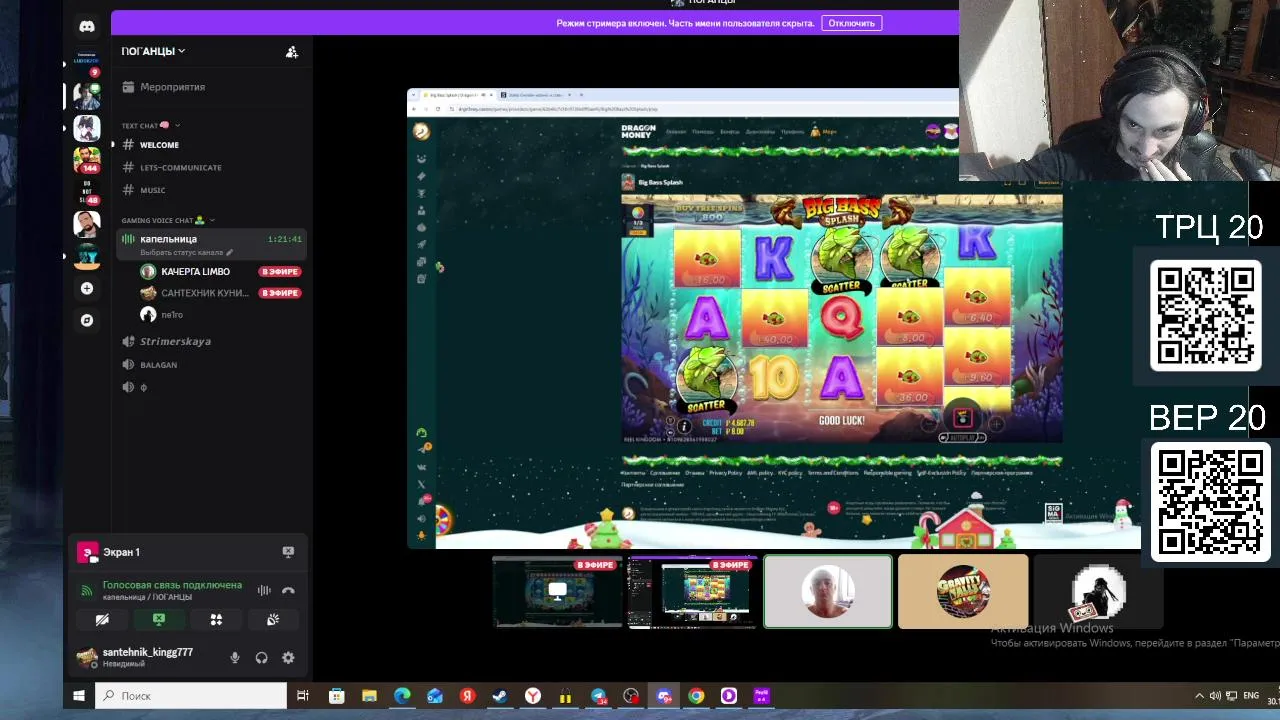Stop watching stream icon beside Экран 1
This screenshot has width=1280, height=720.
click(x=288, y=552)
